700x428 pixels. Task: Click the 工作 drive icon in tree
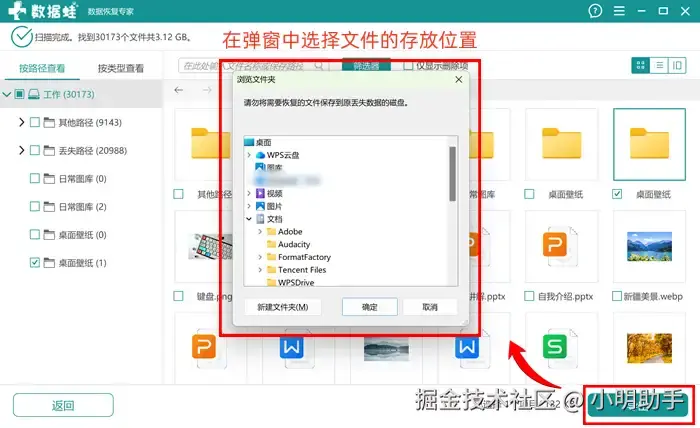pos(34,94)
